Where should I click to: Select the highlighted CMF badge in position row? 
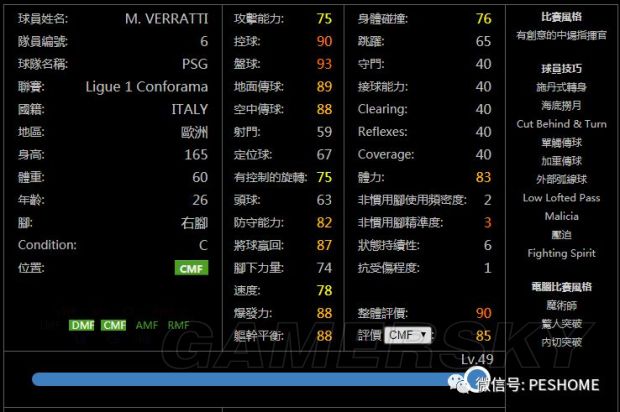tap(114, 325)
